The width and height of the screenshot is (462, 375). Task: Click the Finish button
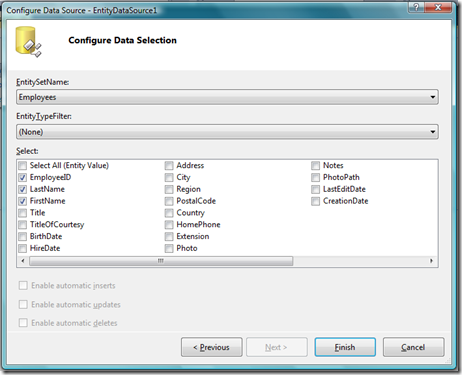click(345, 347)
